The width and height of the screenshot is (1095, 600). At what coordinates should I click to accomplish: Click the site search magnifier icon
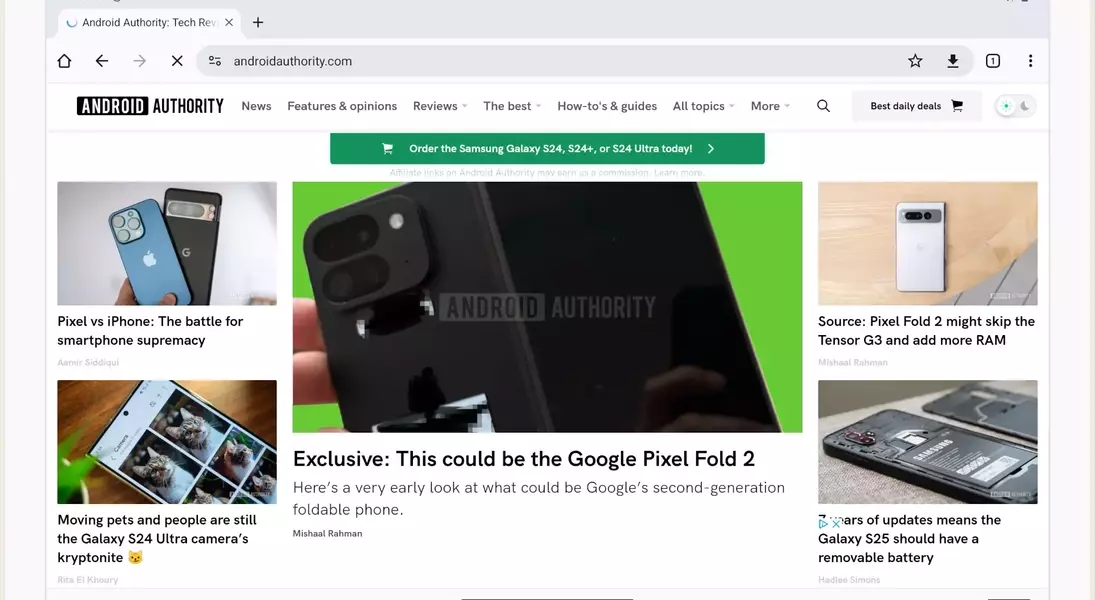coord(823,106)
